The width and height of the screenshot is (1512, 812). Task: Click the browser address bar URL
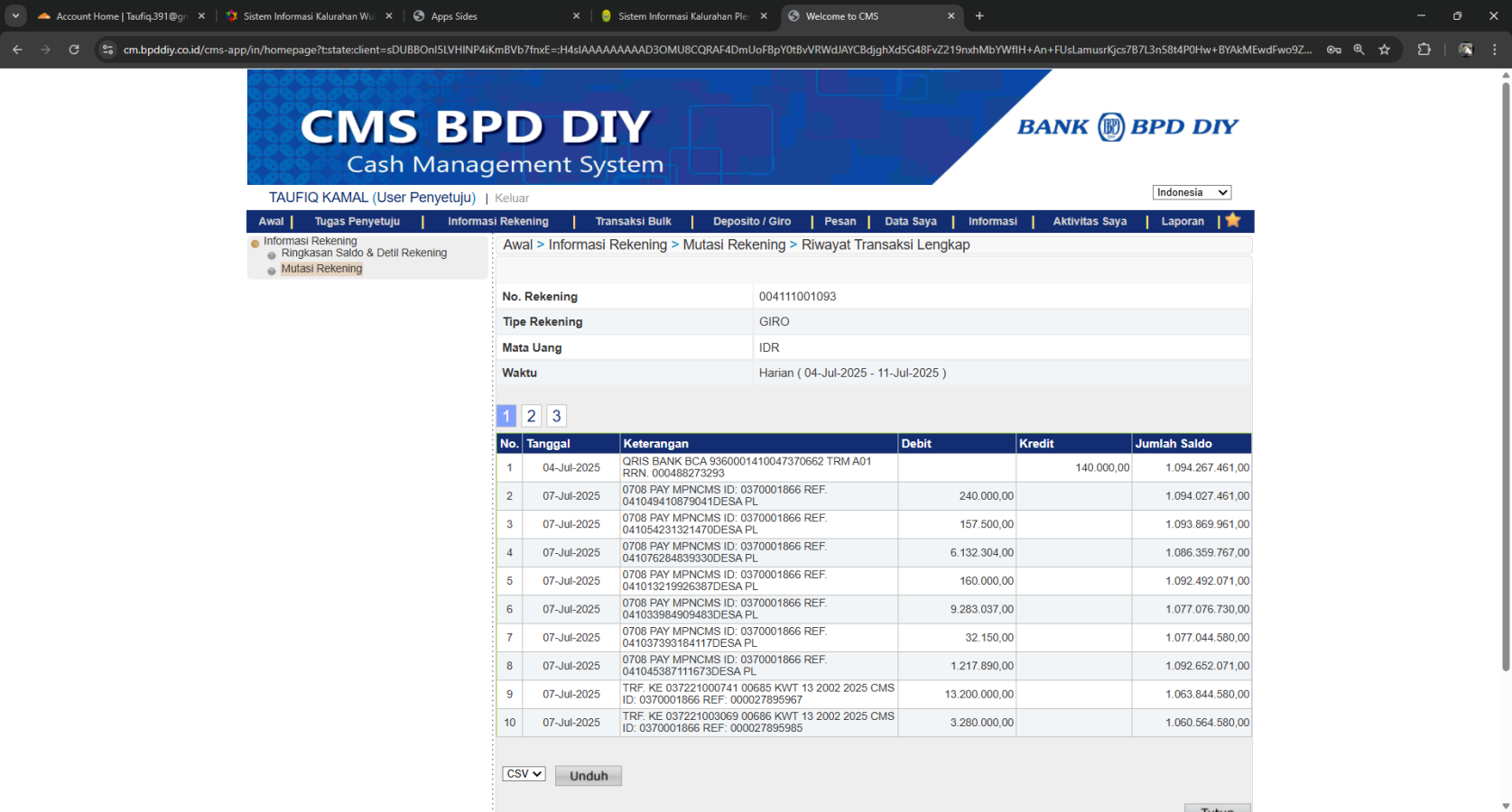[x=718, y=50]
